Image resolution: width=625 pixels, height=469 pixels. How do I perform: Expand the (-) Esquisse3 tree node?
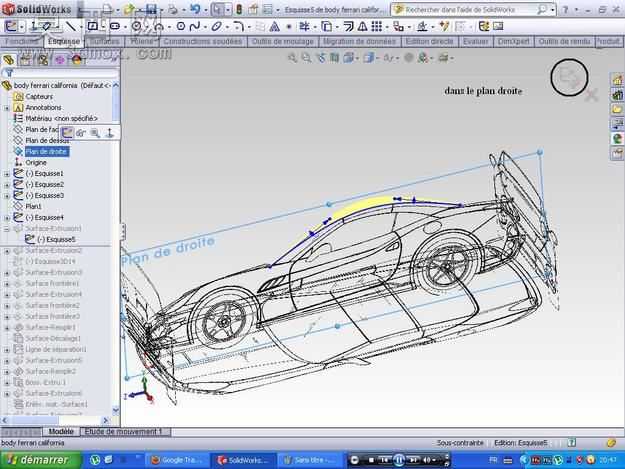pyautogui.click(x=7, y=196)
